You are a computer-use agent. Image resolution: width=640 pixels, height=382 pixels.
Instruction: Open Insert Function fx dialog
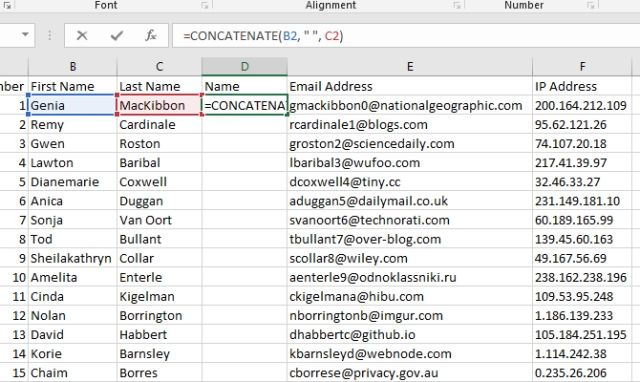click(151, 36)
